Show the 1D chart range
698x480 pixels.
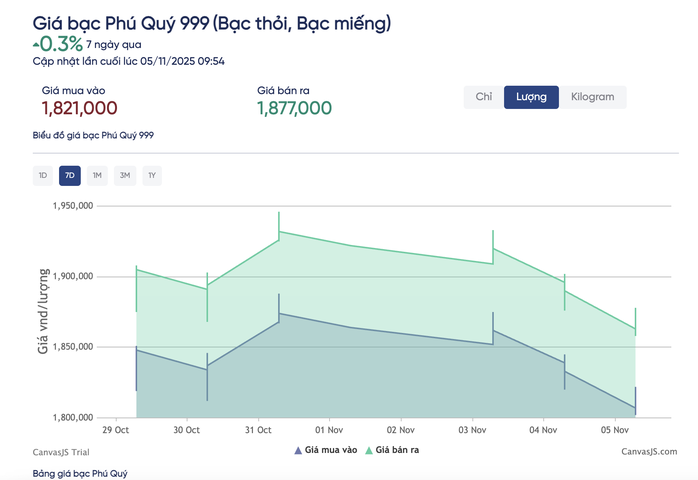tap(43, 176)
